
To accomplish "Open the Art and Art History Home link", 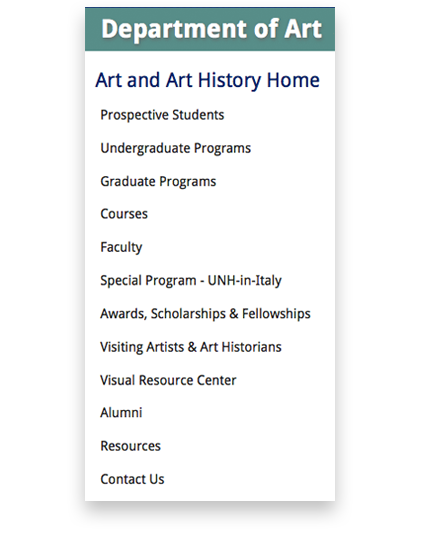I will [x=207, y=81].
